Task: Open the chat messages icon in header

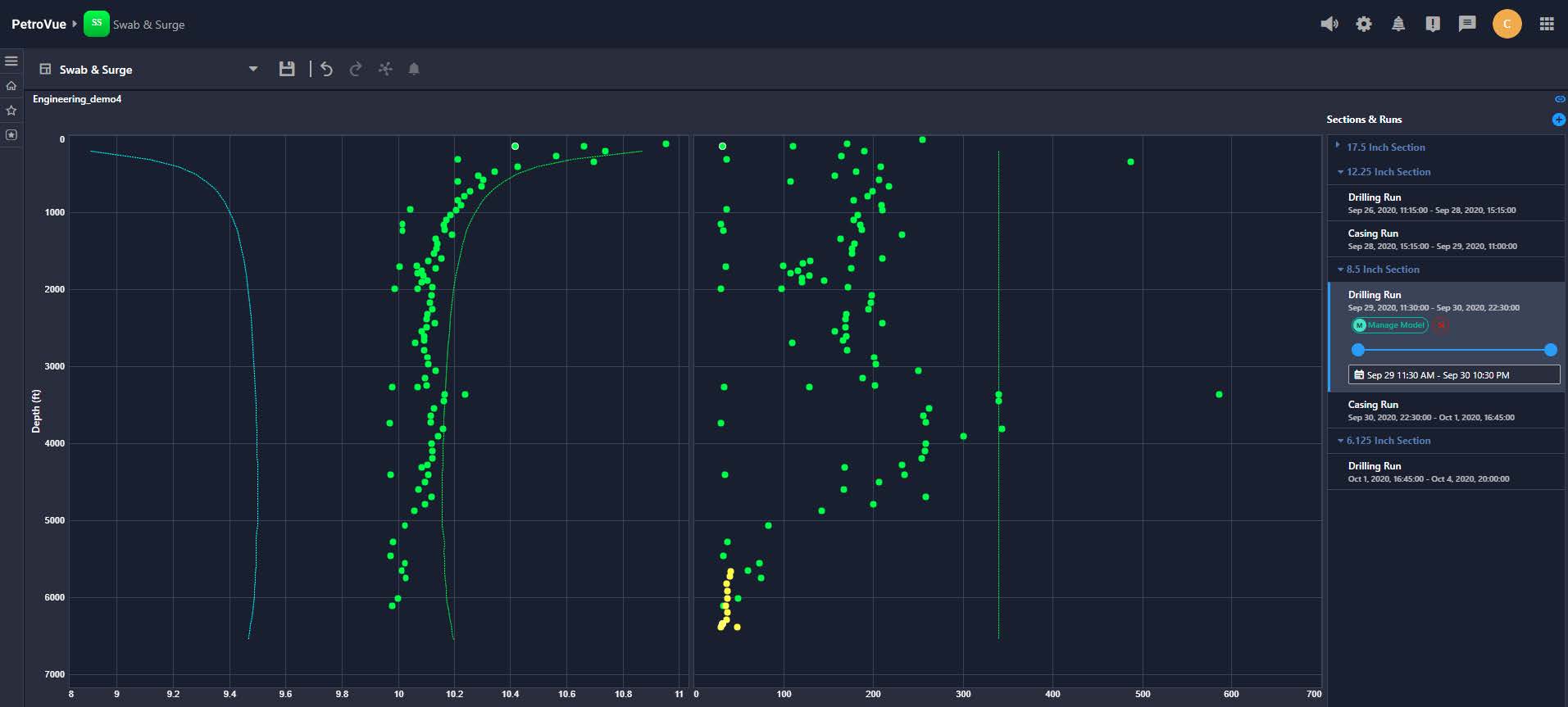Action: pos(1466,24)
